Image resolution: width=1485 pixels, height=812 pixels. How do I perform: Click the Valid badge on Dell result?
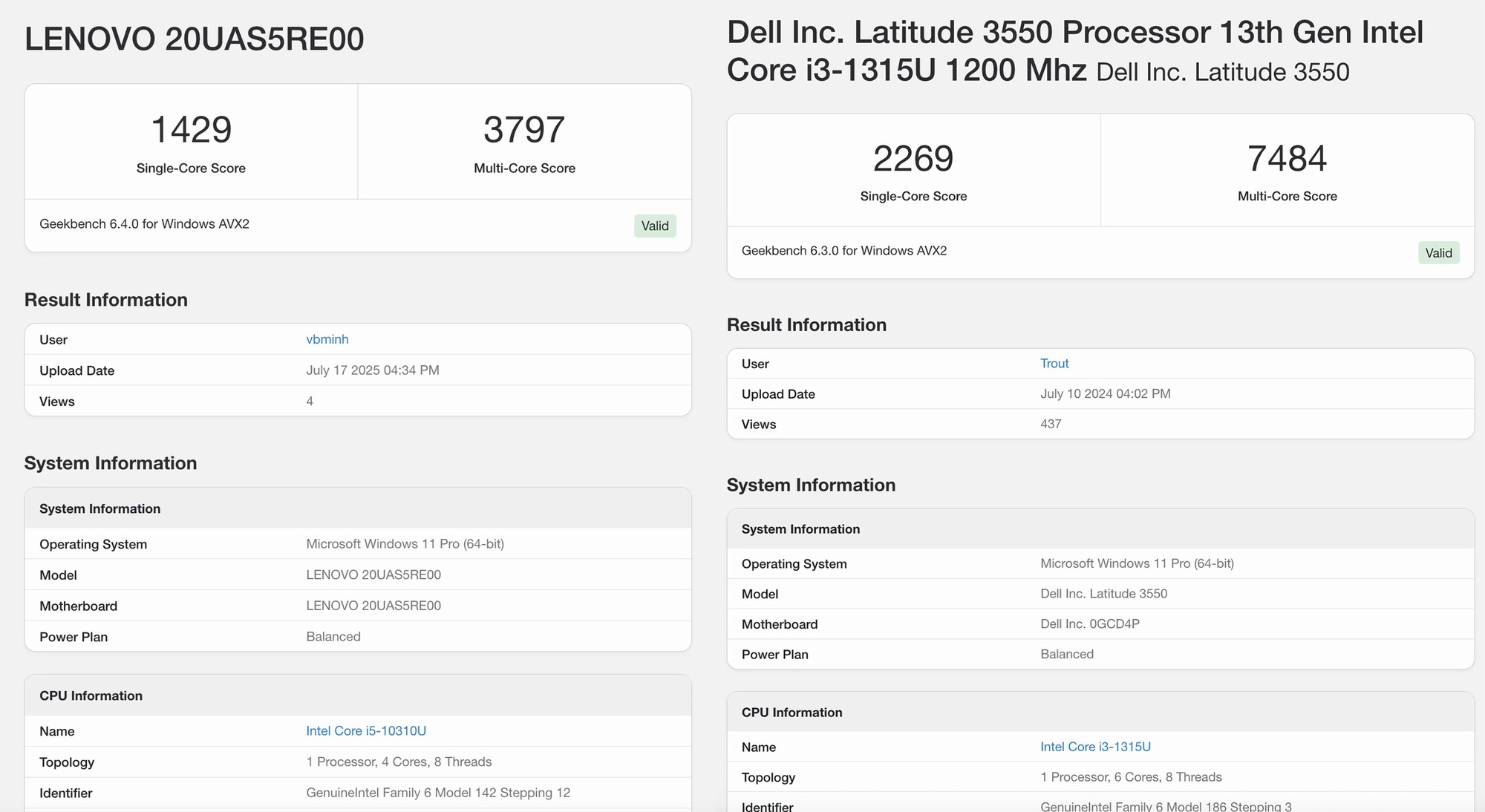tap(1438, 253)
